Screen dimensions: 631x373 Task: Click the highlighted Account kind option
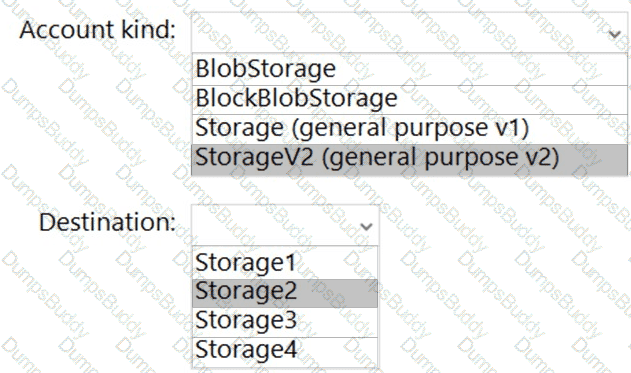[x=409, y=159]
